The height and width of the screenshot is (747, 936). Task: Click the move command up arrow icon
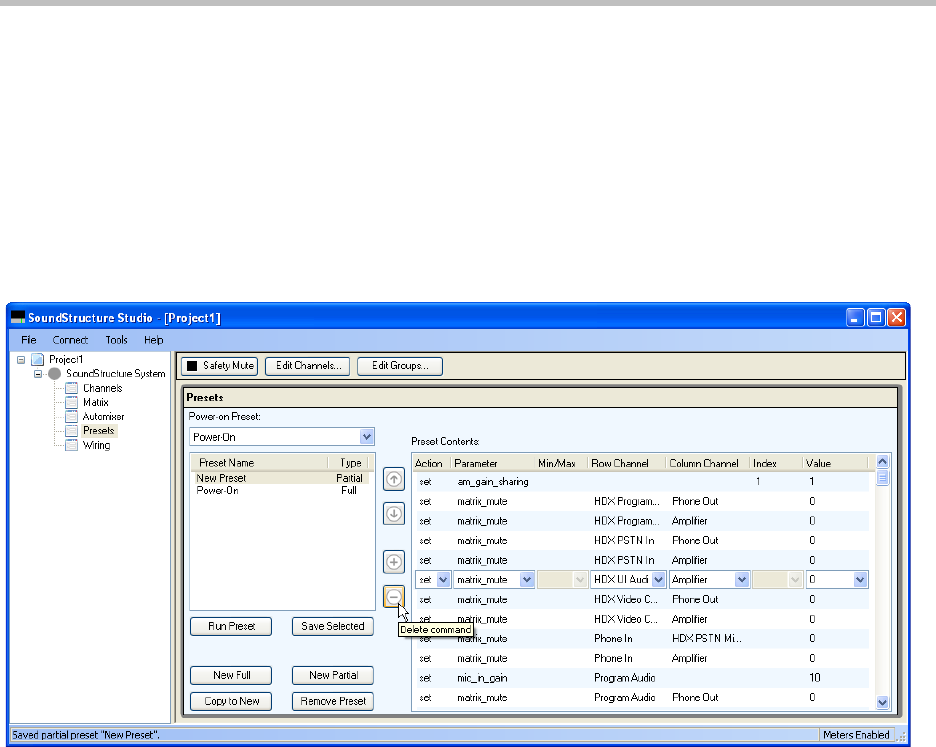[x=394, y=480]
